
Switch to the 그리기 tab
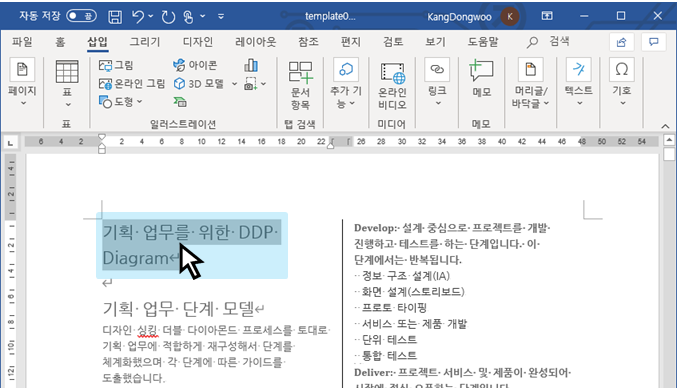pyautogui.click(x=145, y=42)
